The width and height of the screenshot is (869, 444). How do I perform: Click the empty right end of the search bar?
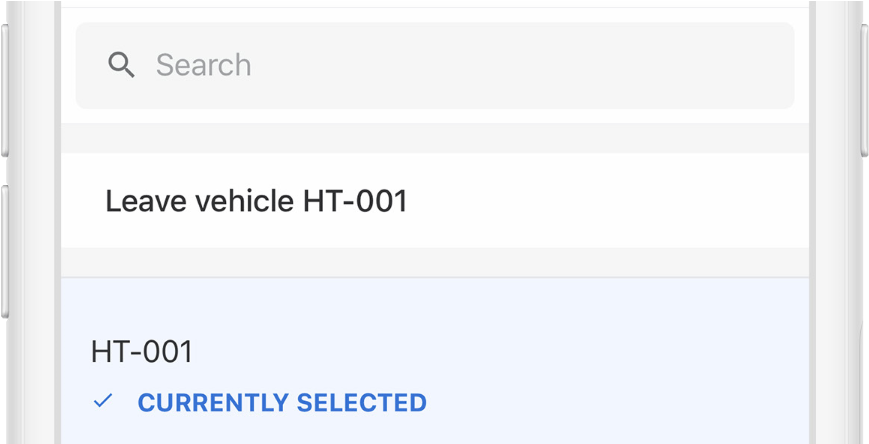tap(700, 66)
